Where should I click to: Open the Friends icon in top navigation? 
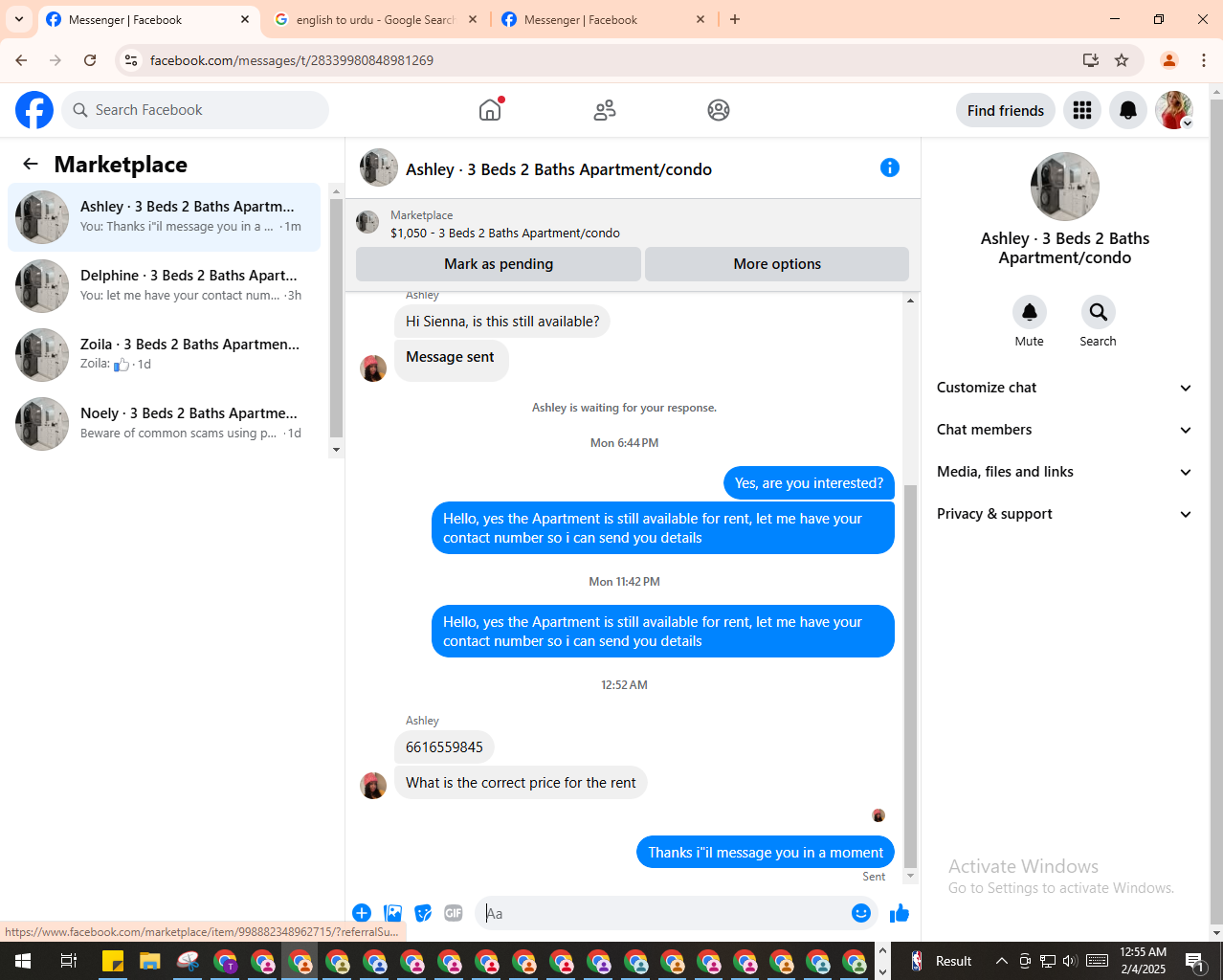[x=605, y=110]
